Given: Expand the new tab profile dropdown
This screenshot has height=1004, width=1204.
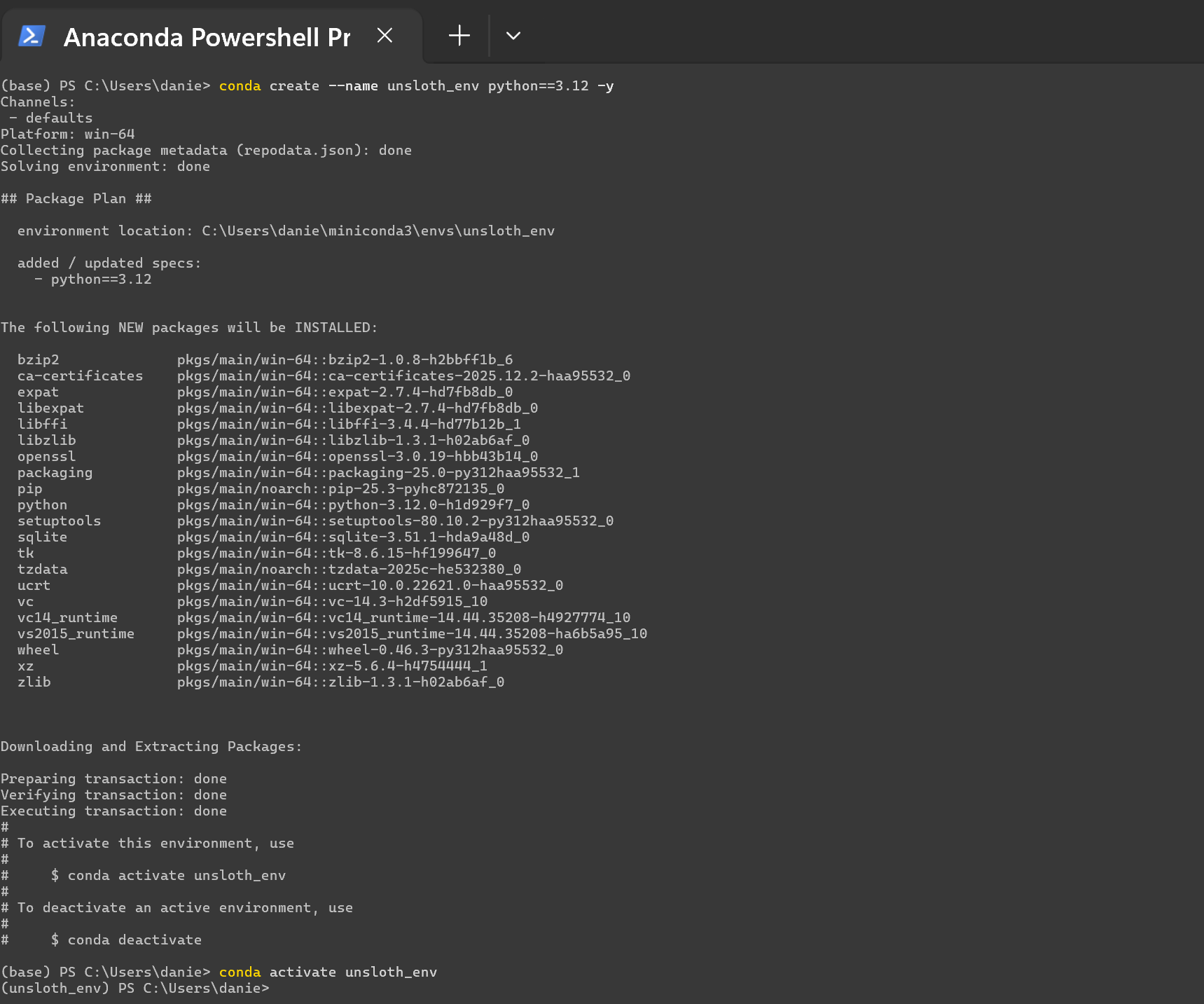Looking at the screenshot, I should click(x=513, y=36).
